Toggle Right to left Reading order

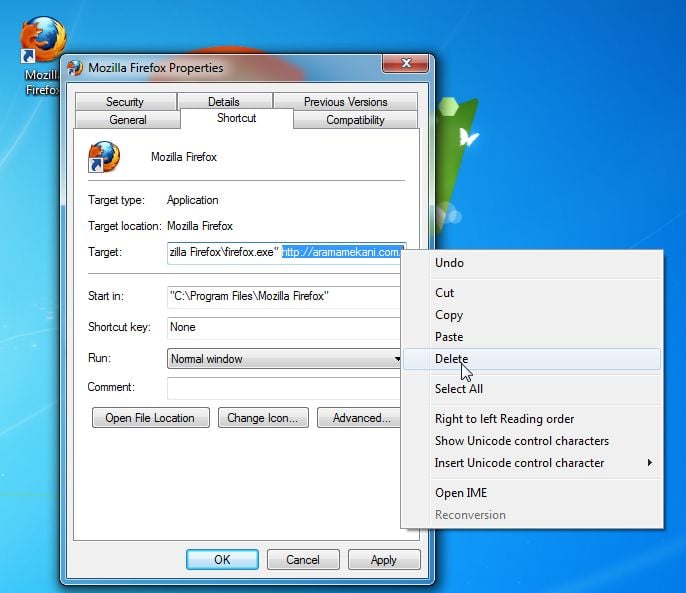(x=532, y=419)
